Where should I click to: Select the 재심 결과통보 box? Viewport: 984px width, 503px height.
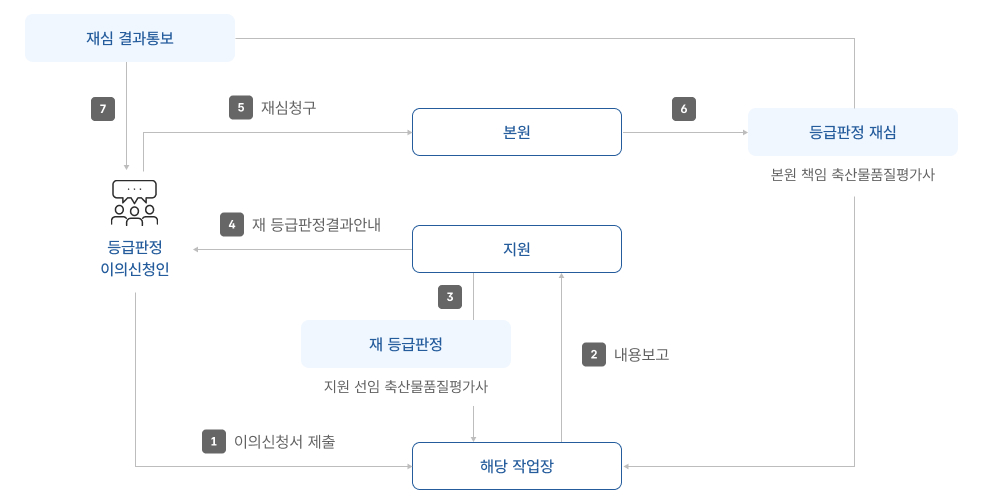pyautogui.click(x=130, y=38)
